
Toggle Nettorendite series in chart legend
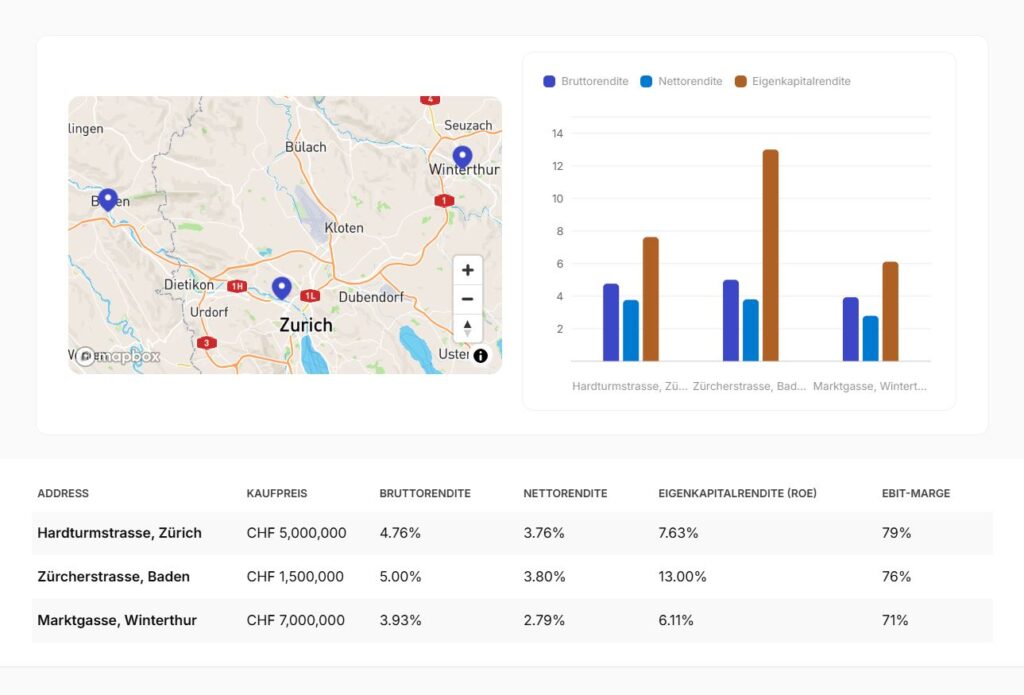pyautogui.click(x=681, y=81)
